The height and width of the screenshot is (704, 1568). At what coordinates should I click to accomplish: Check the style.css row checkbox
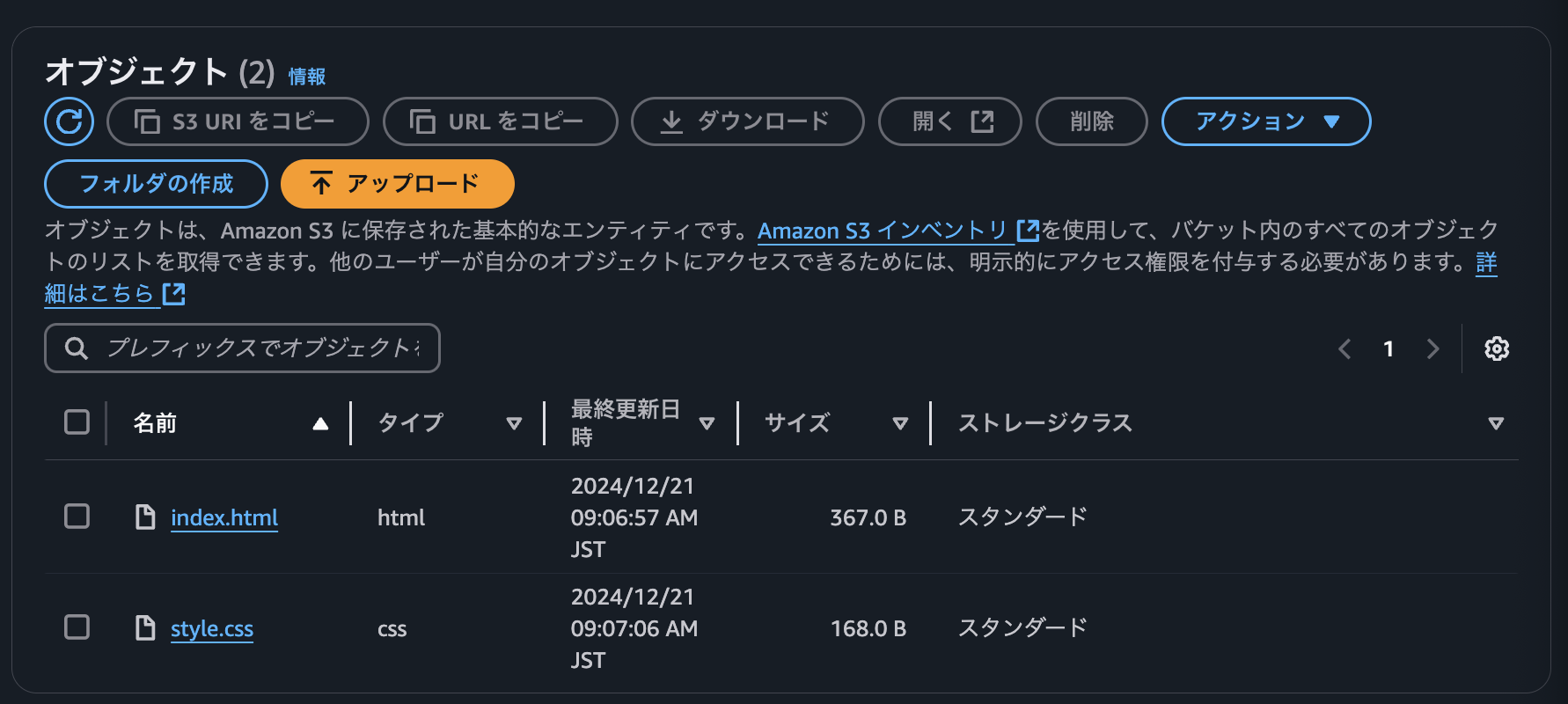click(x=76, y=627)
